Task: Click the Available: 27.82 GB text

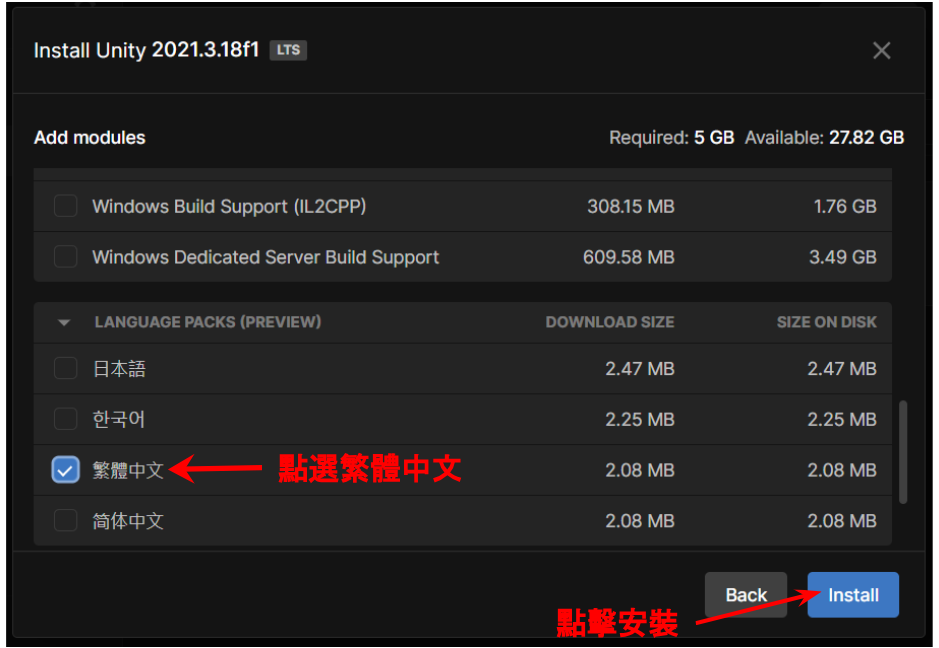Action: (824, 138)
